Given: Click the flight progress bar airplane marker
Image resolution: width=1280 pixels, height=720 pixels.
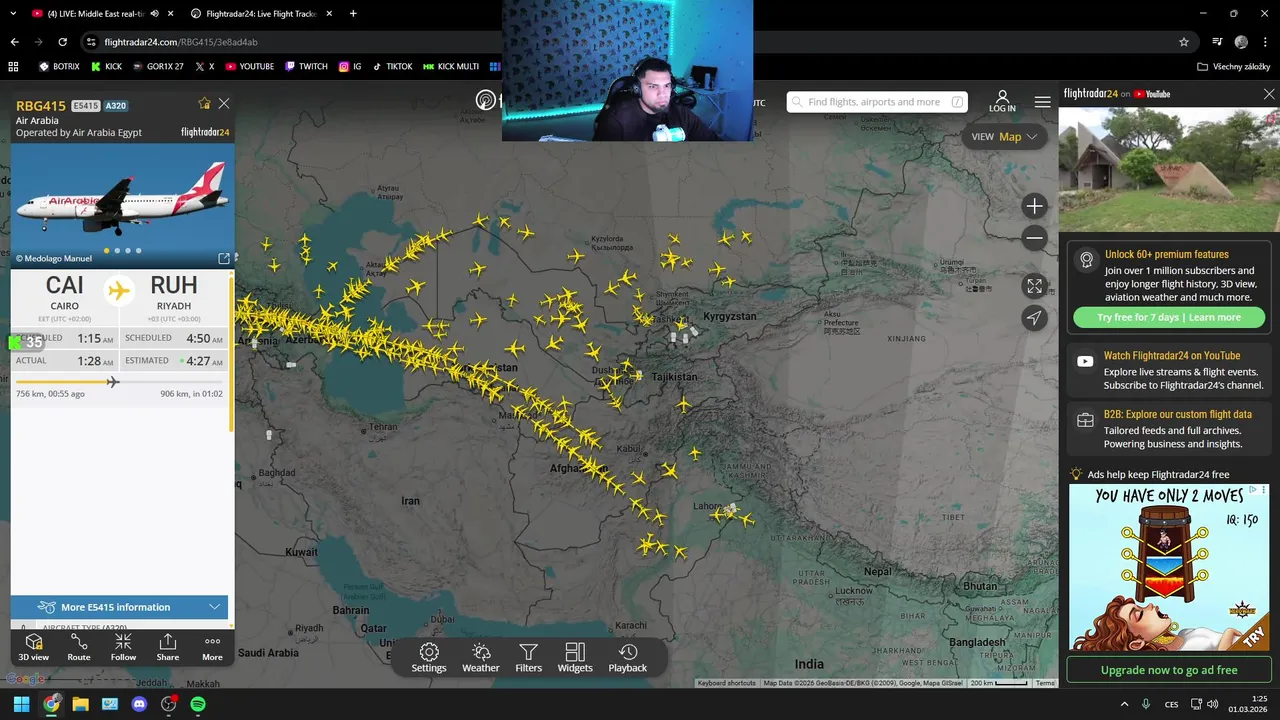Looking at the screenshot, I should [113, 382].
